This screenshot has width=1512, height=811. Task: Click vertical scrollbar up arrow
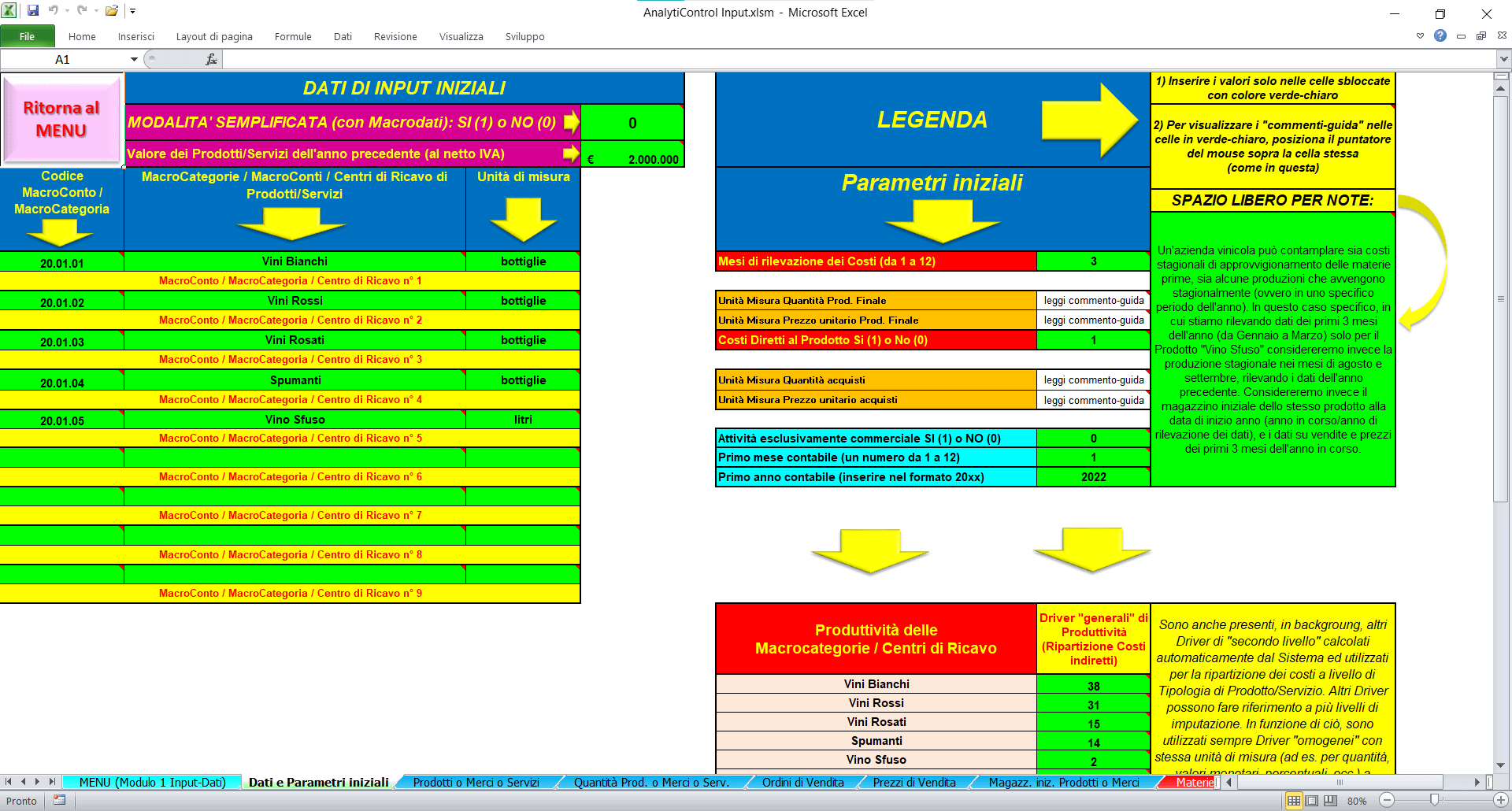pos(1501,88)
